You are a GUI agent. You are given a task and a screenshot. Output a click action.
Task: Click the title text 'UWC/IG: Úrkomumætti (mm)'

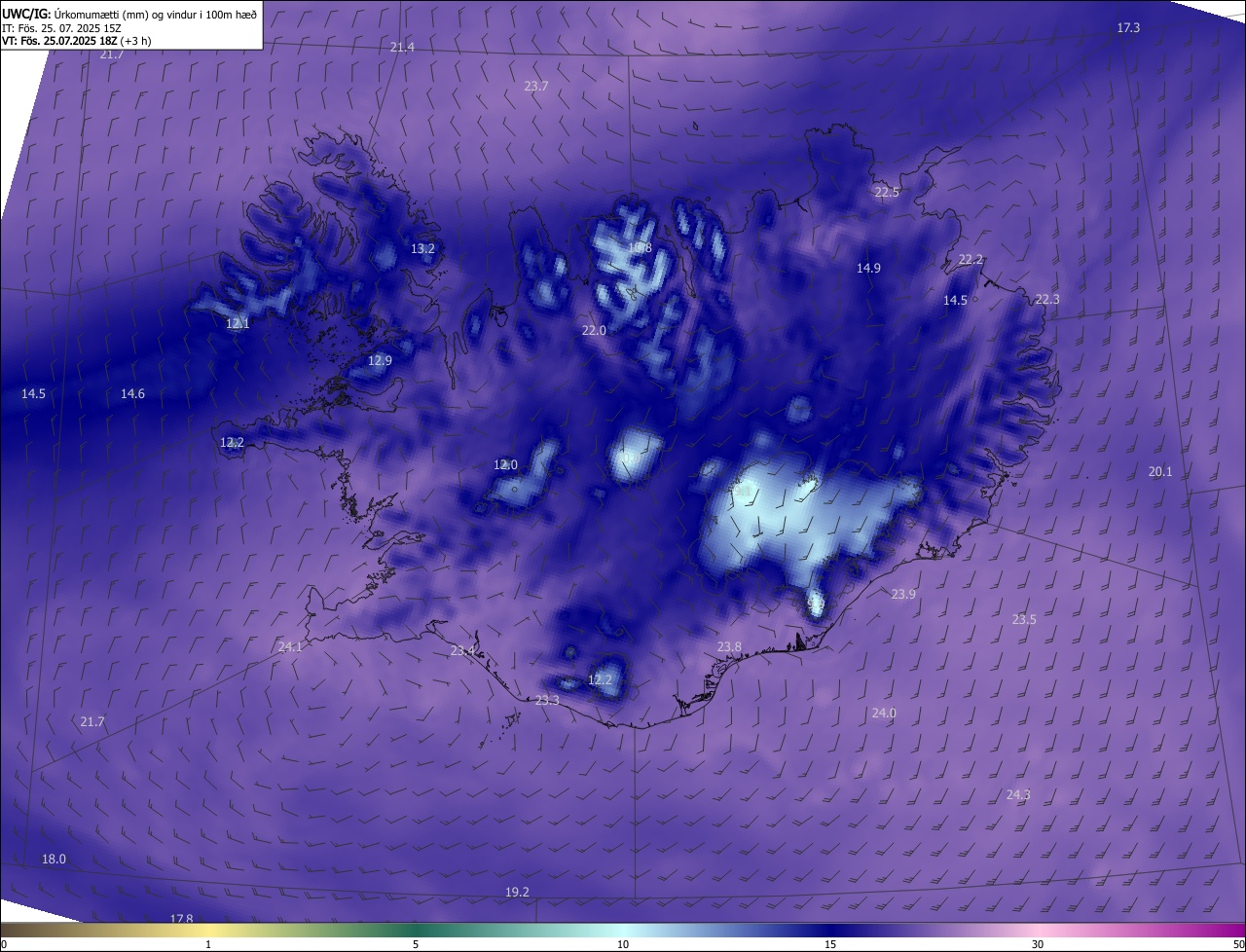point(76,13)
